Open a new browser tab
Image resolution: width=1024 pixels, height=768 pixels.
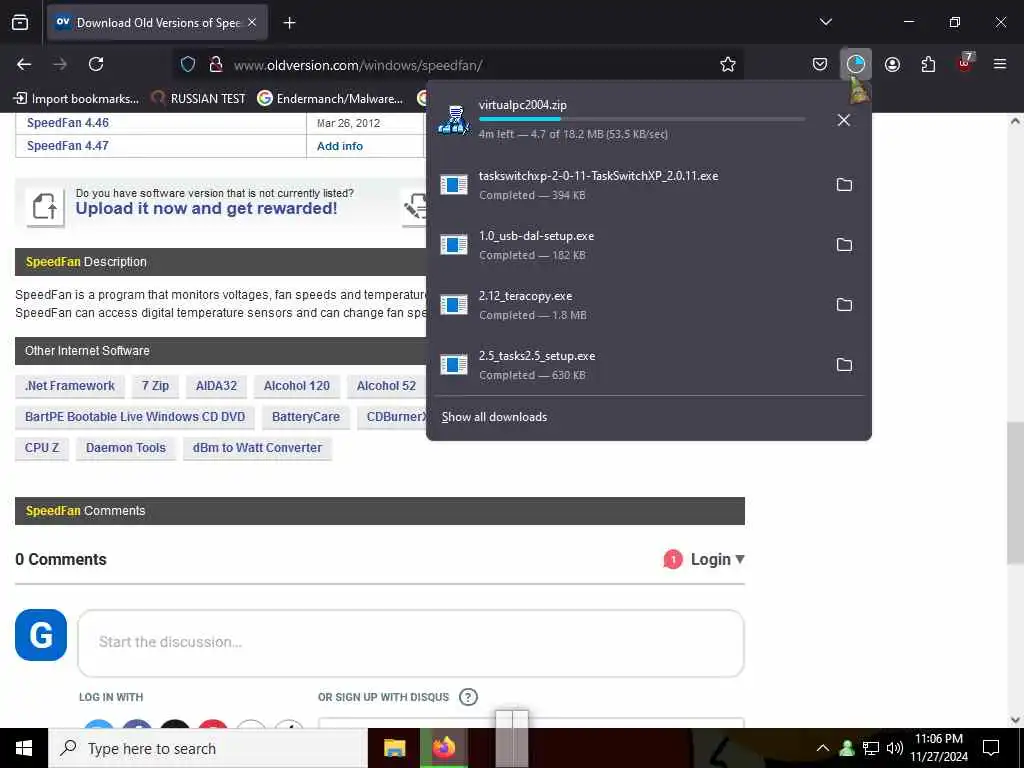click(x=289, y=23)
